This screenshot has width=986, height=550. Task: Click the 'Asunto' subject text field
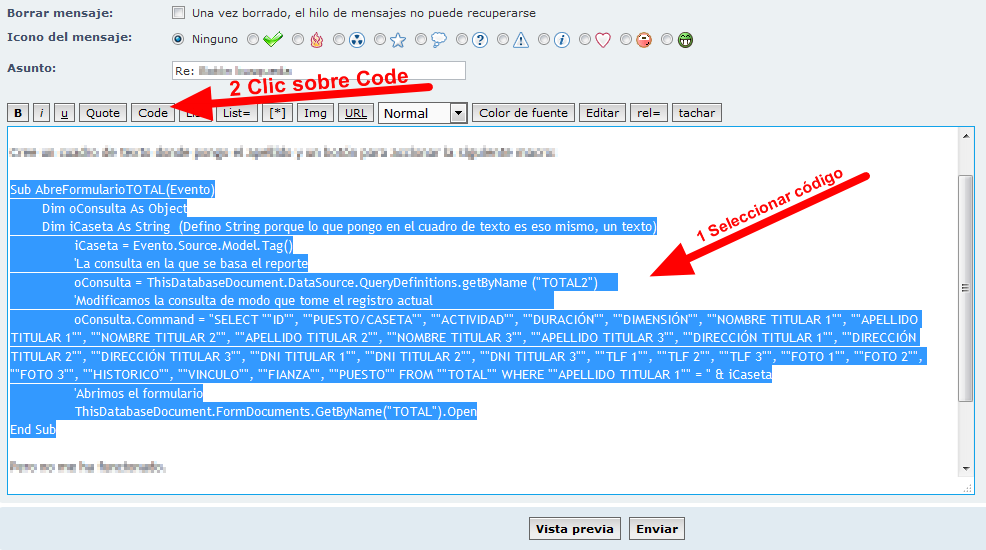click(x=319, y=70)
